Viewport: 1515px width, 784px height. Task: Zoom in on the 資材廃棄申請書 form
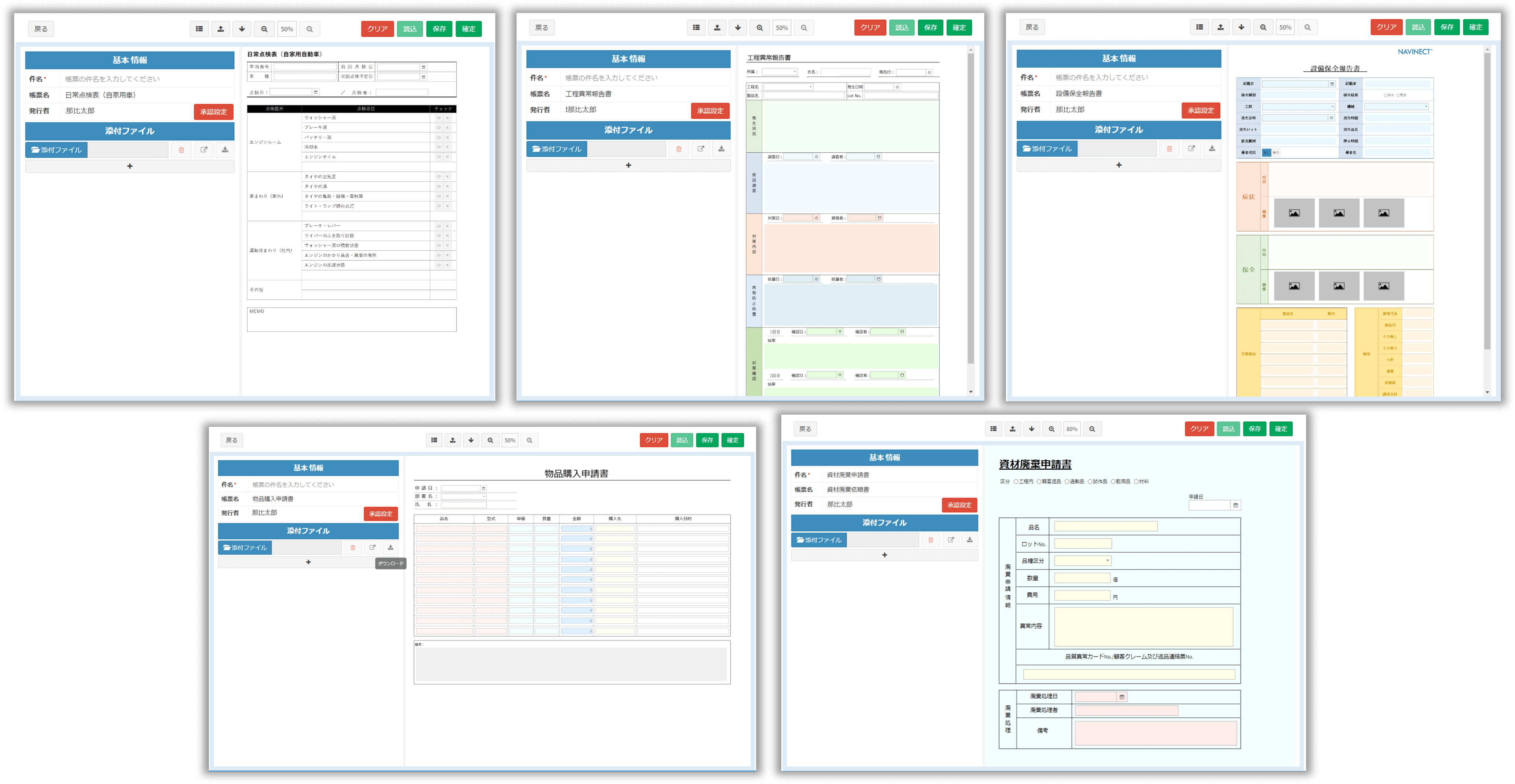pos(1052,429)
